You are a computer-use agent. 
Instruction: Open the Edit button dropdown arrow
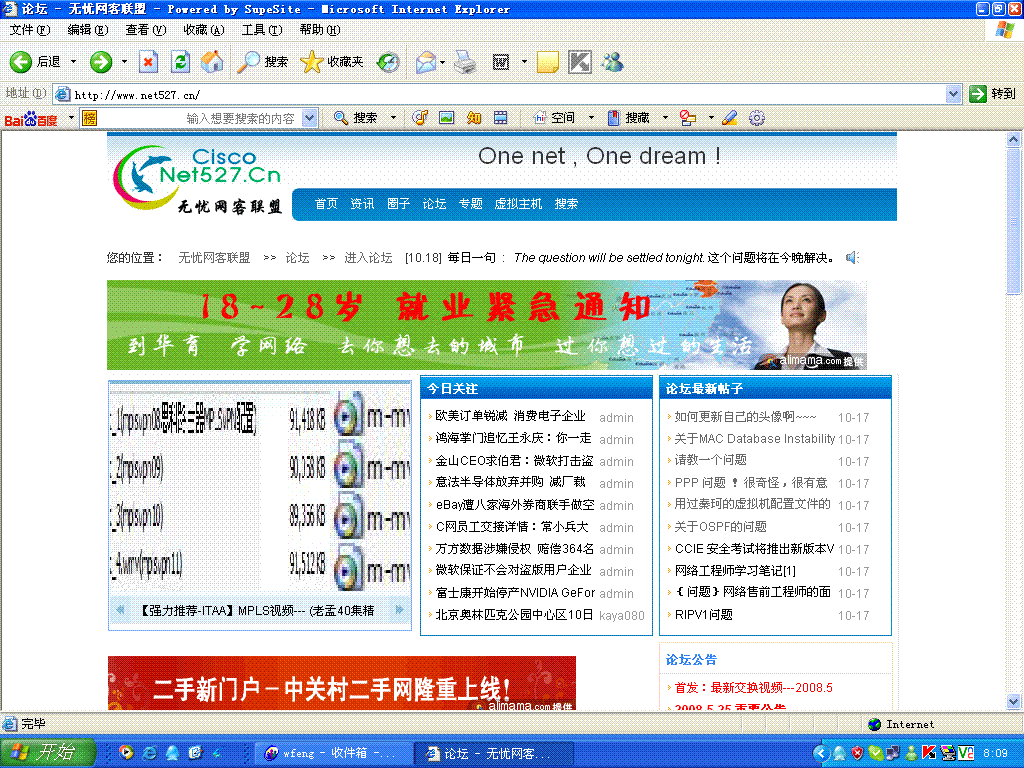(524, 63)
